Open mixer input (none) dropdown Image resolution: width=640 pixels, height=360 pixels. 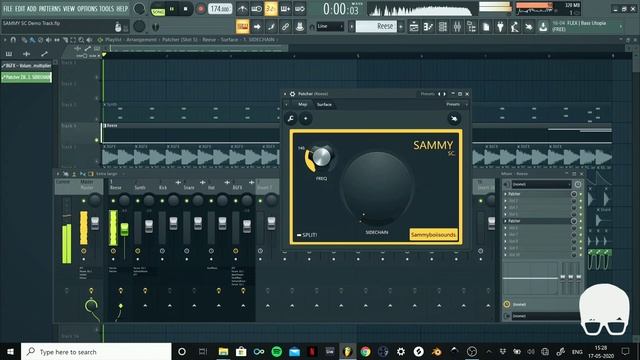tap(541, 184)
